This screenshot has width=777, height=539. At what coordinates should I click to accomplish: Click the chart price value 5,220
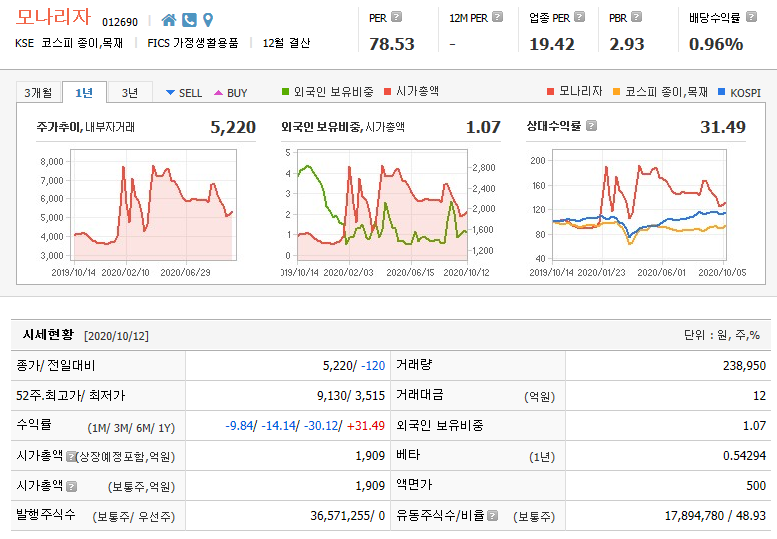(x=233, y=127)
